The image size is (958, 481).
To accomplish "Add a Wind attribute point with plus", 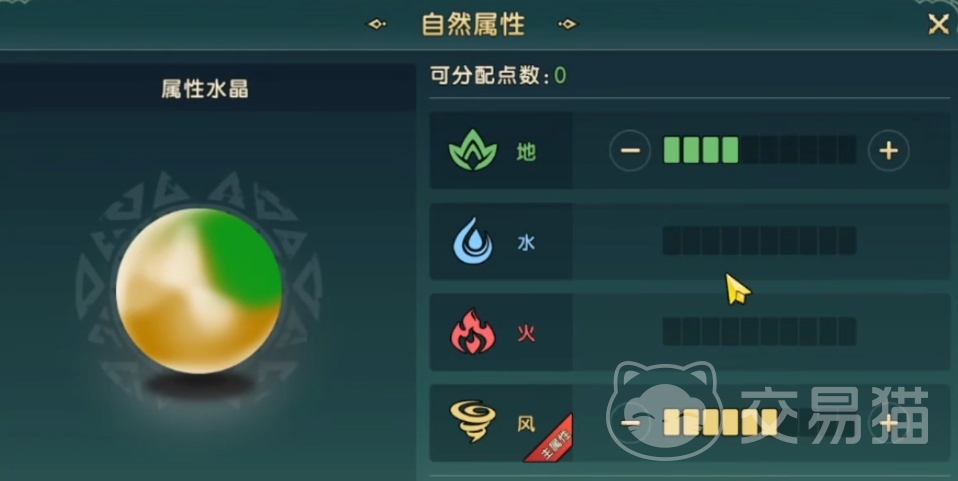I will (x=888, y=423).
